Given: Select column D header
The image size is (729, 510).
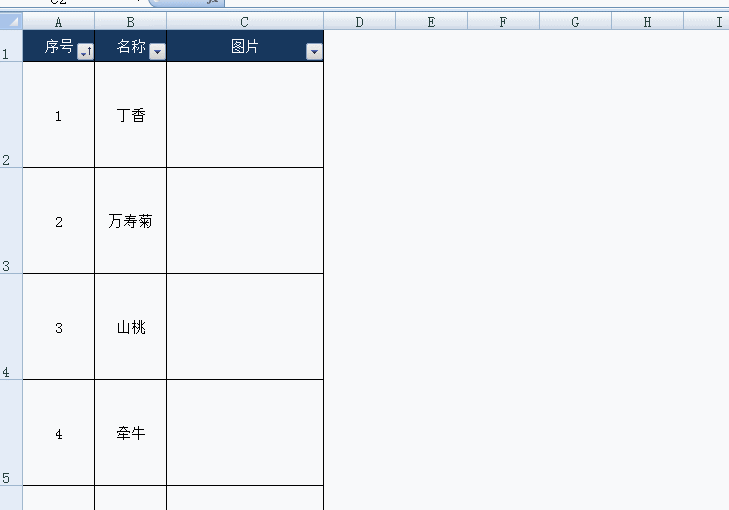Looking at the screenshot, I should (359, 21).
